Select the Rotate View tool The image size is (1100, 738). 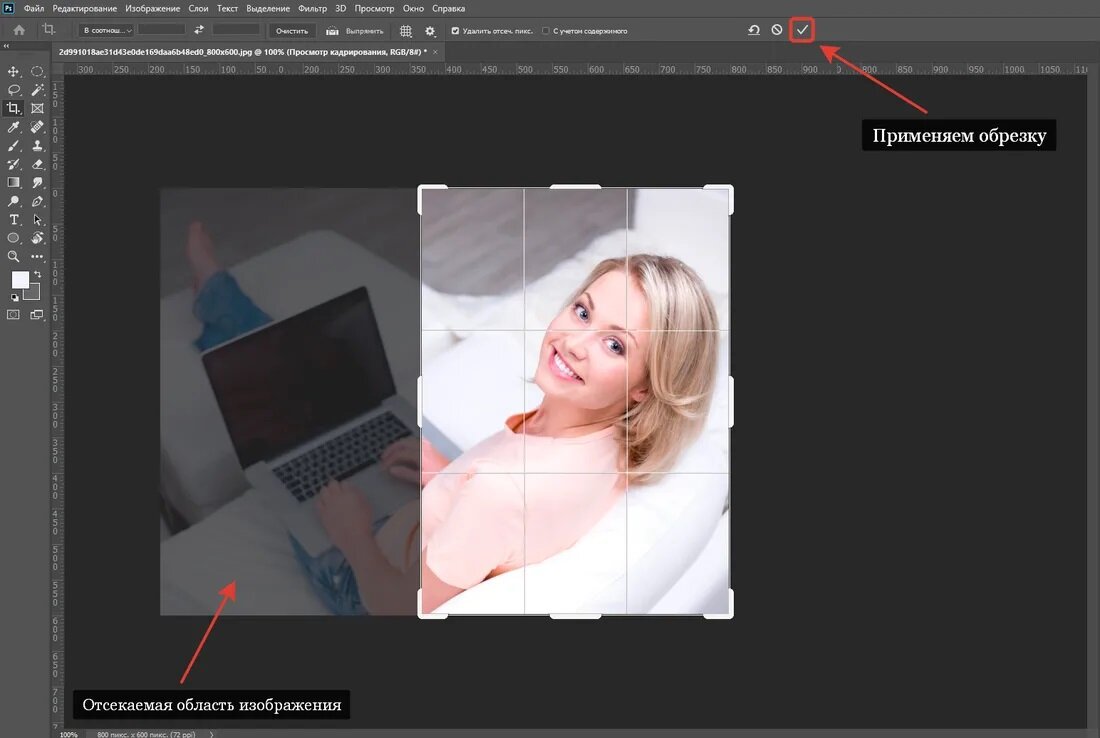[37, 238]
